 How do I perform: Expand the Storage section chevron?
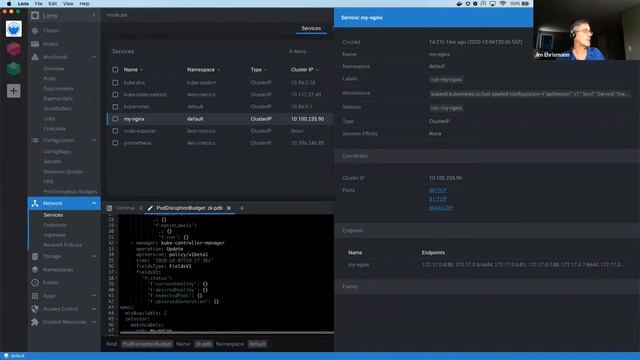[x=94, y=256]
